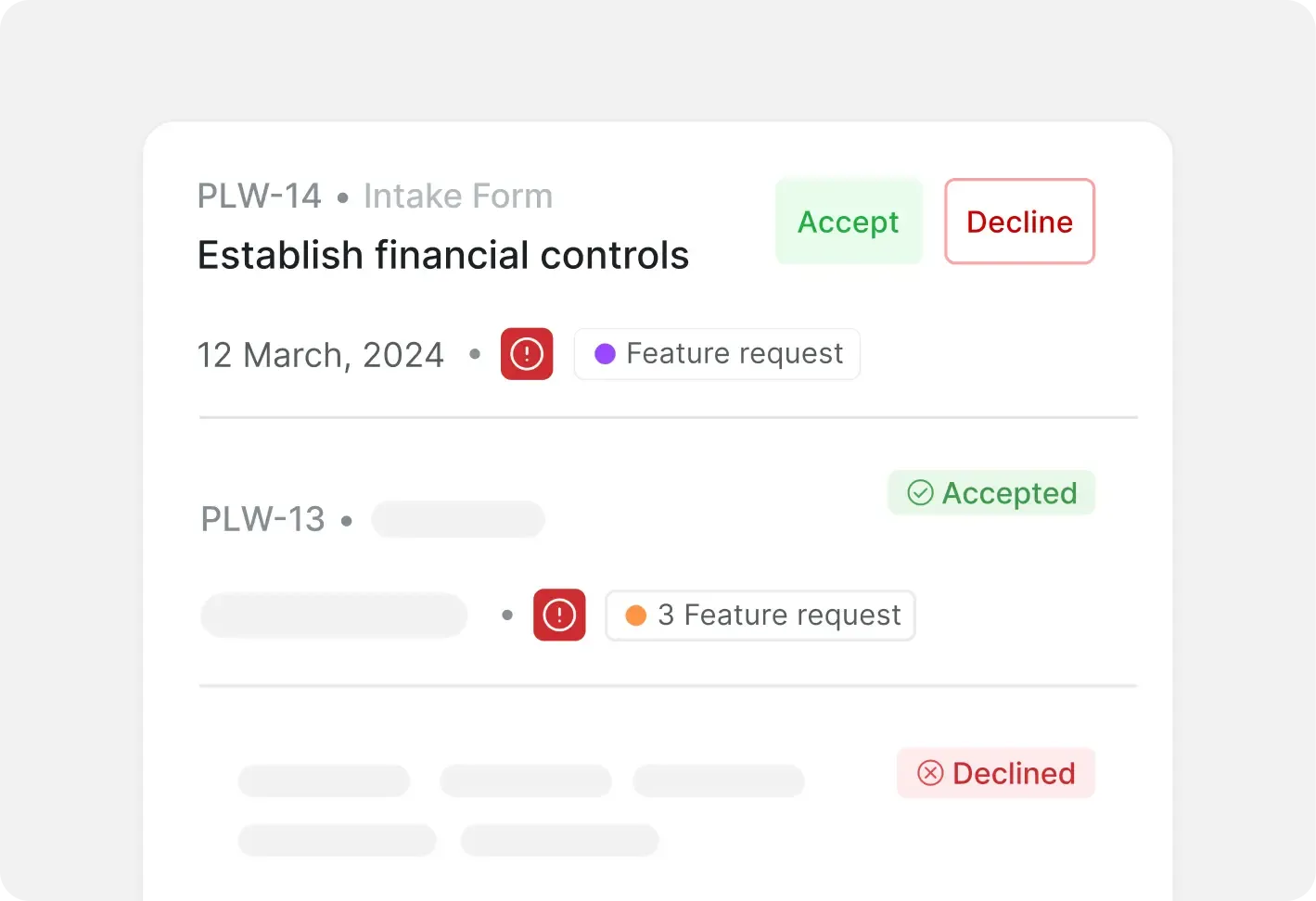This screenshot has width=1316, height=901.
Task: Expand the PLW-13 request entry
Action: tap(262, 519)
